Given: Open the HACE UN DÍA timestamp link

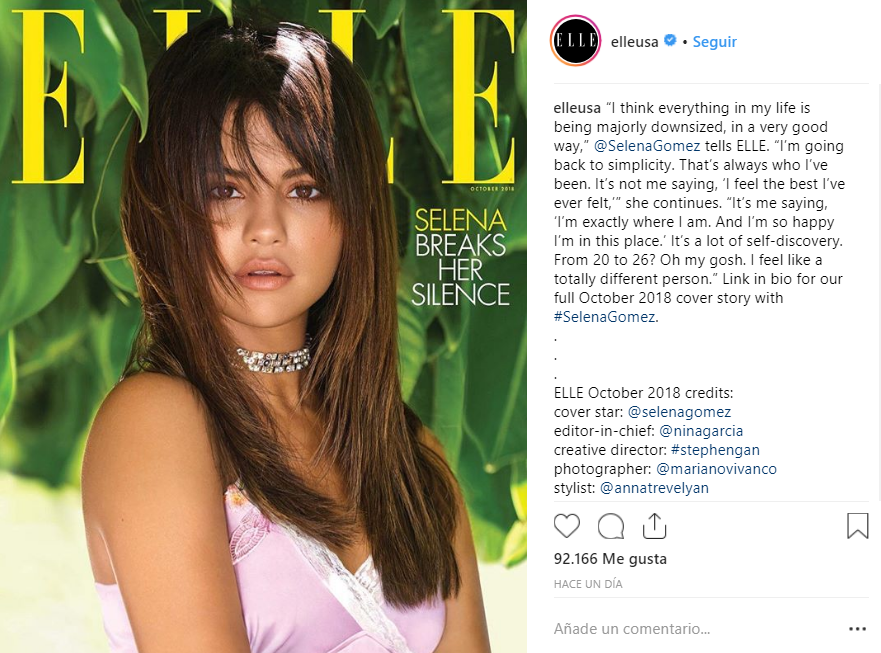Looking at the screenshot, I should click(x=588, y=584).
